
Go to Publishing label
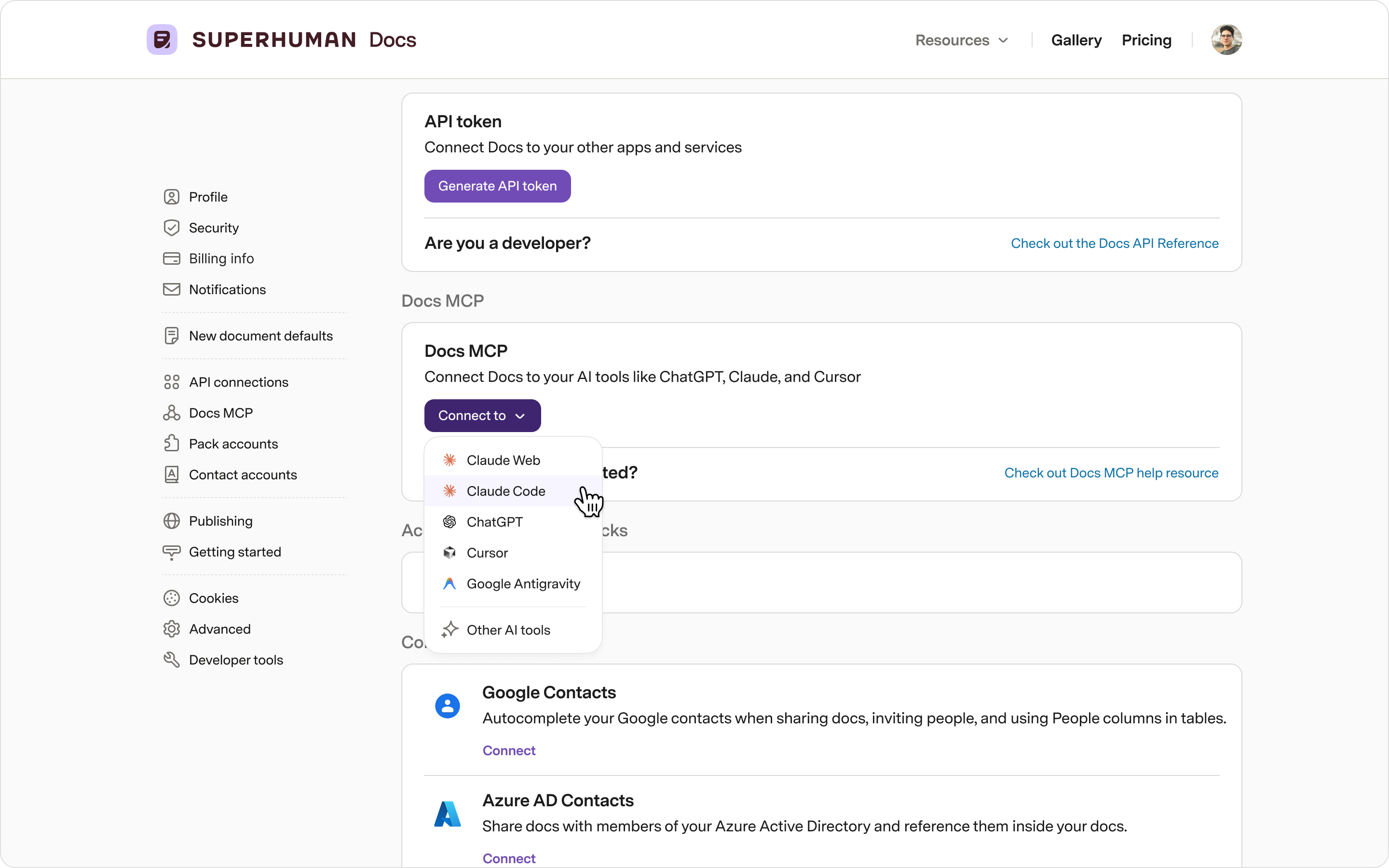click(x=221, y=521)
